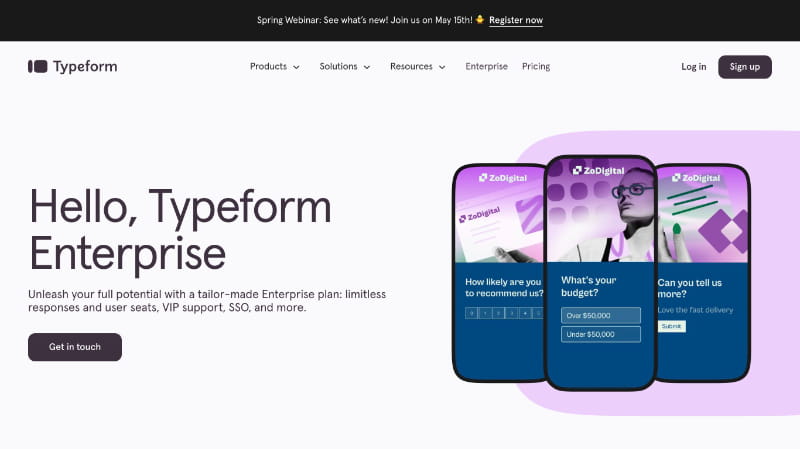Viewport: 800px width, 449px height.
Task: Open the Pricing page
Action: click(x=536, y=66)
